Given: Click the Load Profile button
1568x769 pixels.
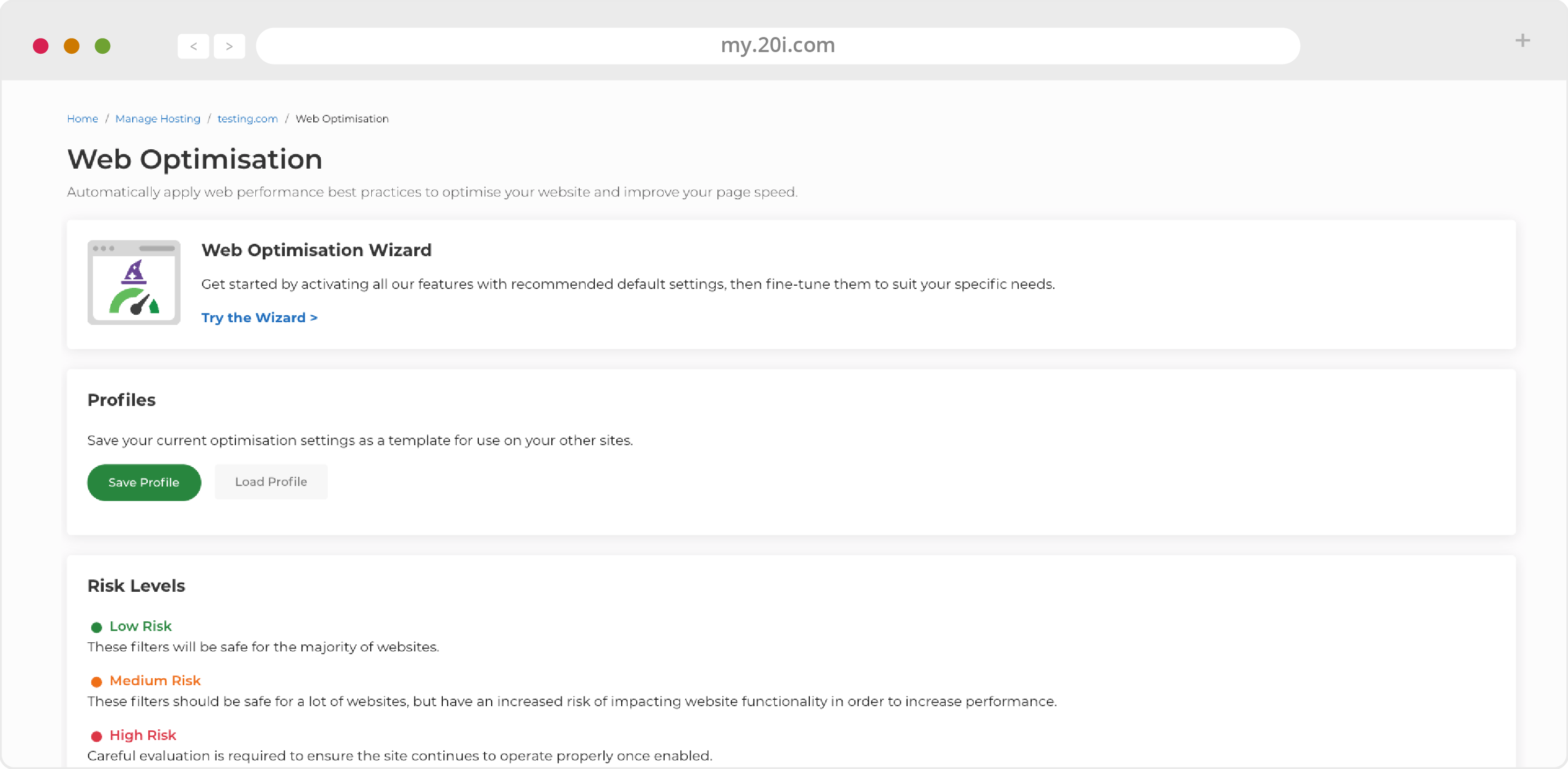Looking at the screenshot, I should [271, 481].
